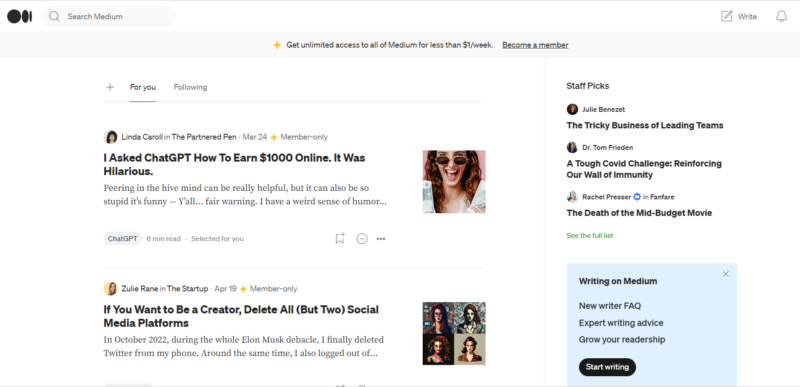
Task: Click the four-portrait article thumbnail
Action: [x=454, y=333]
